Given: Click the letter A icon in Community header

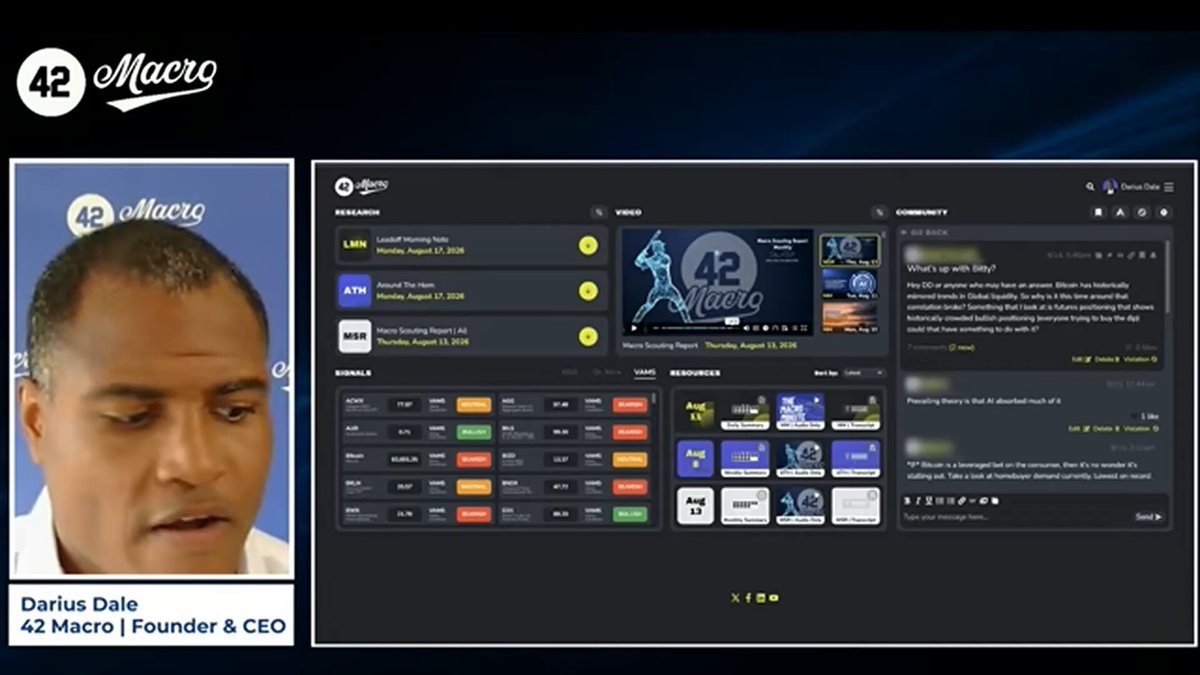Looking at the screenshot, I should click(1120, 212).
